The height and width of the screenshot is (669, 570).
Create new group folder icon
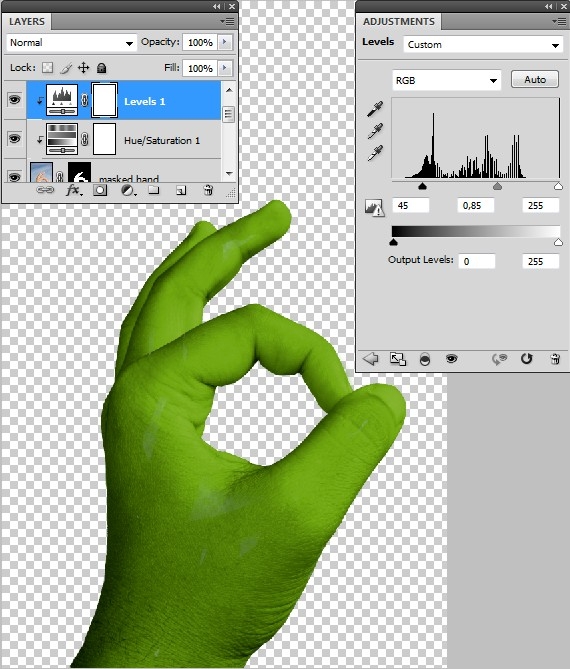point(154,190)
